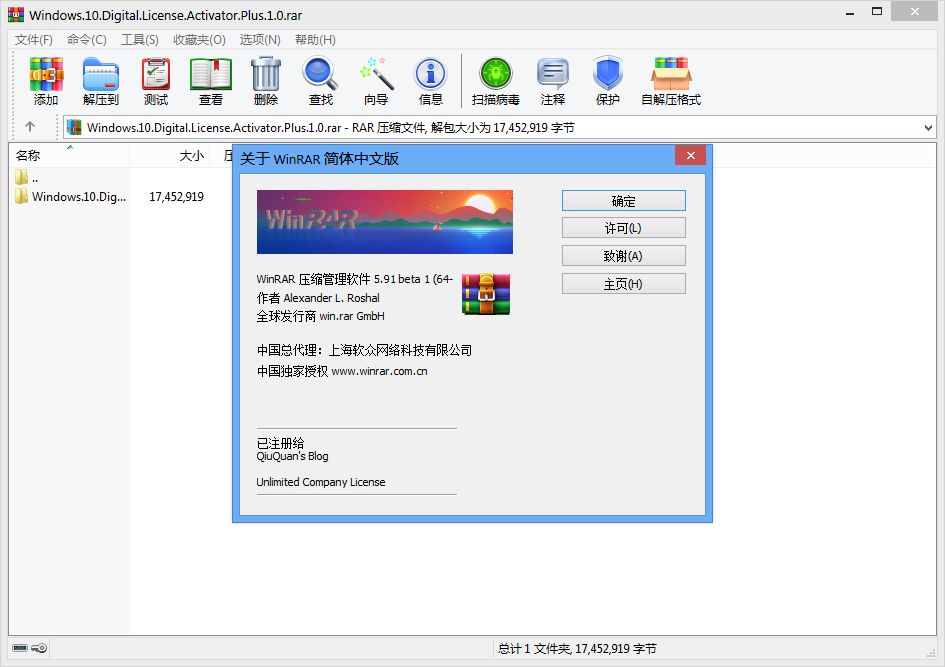Open the Help (帮助) menu
This screenshot has width=945, height=667.
tap(315, 40)
